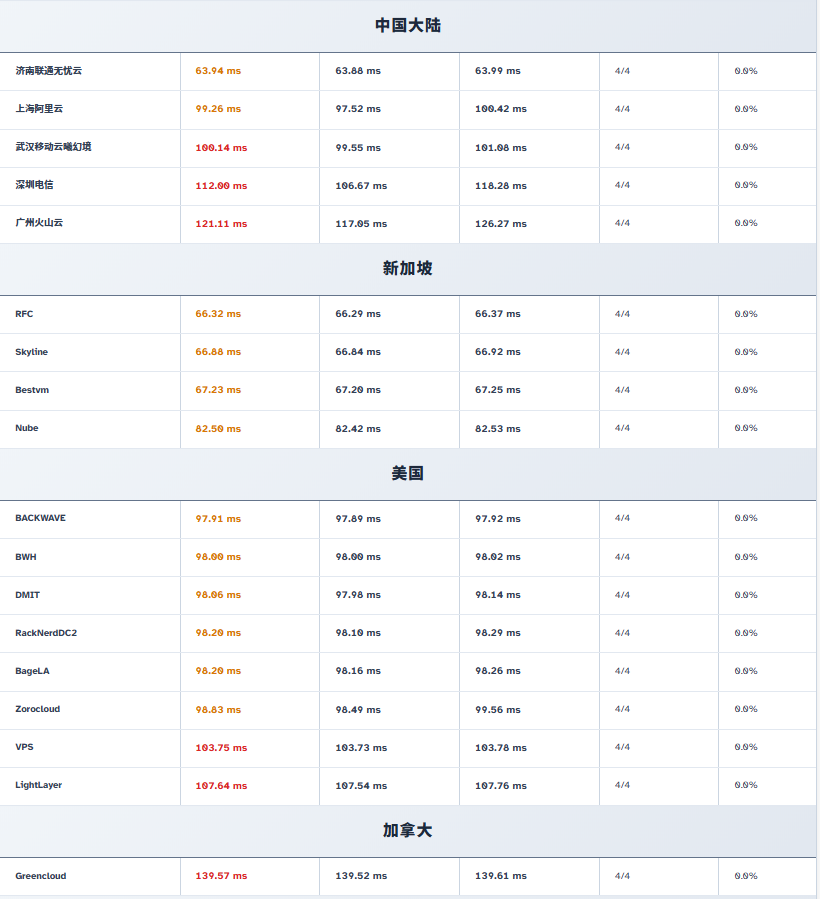Viewport: 820px width, 899px height.
Task: Click the DMIT maximum latency 98.14 ms
Action: 498,595
